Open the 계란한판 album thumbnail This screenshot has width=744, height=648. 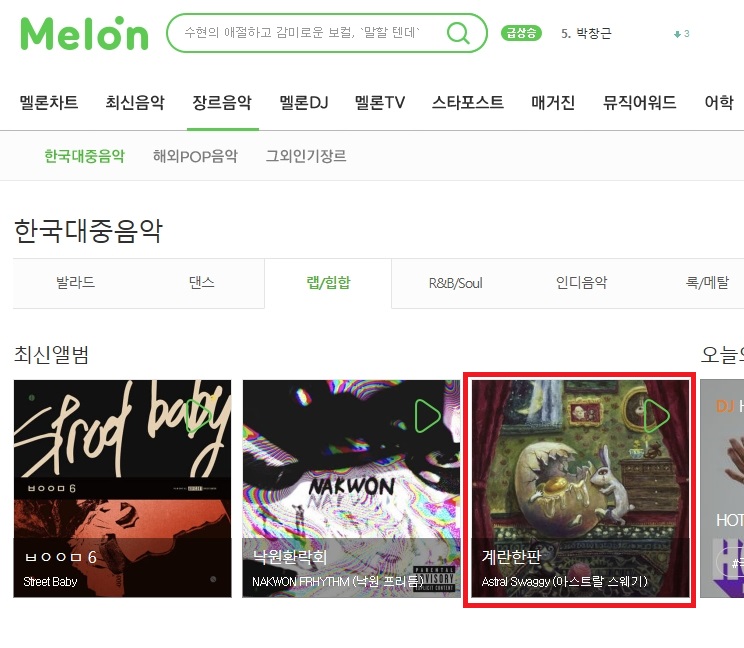pos(580,489)
